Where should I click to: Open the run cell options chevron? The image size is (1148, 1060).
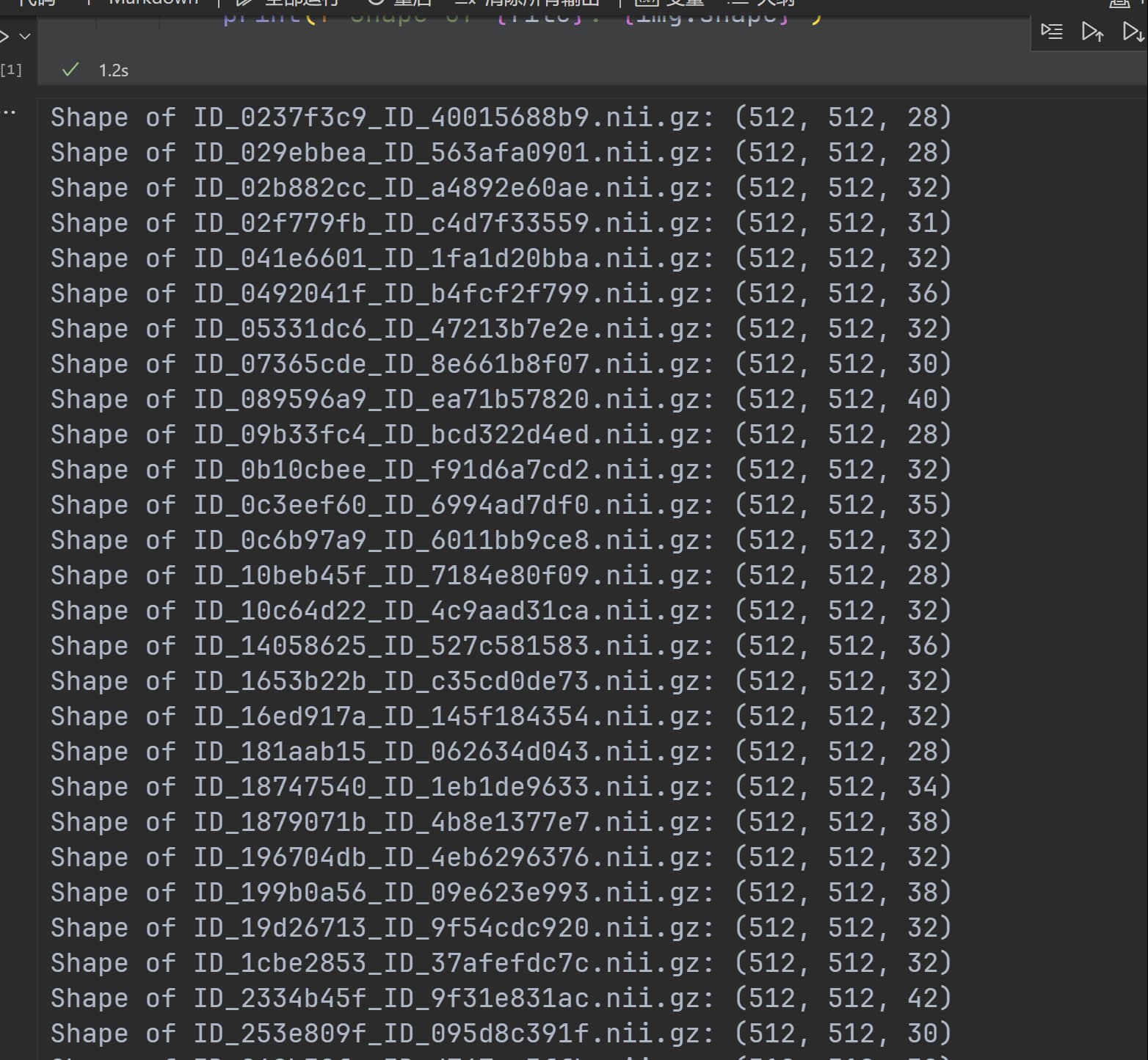point(25,36)
